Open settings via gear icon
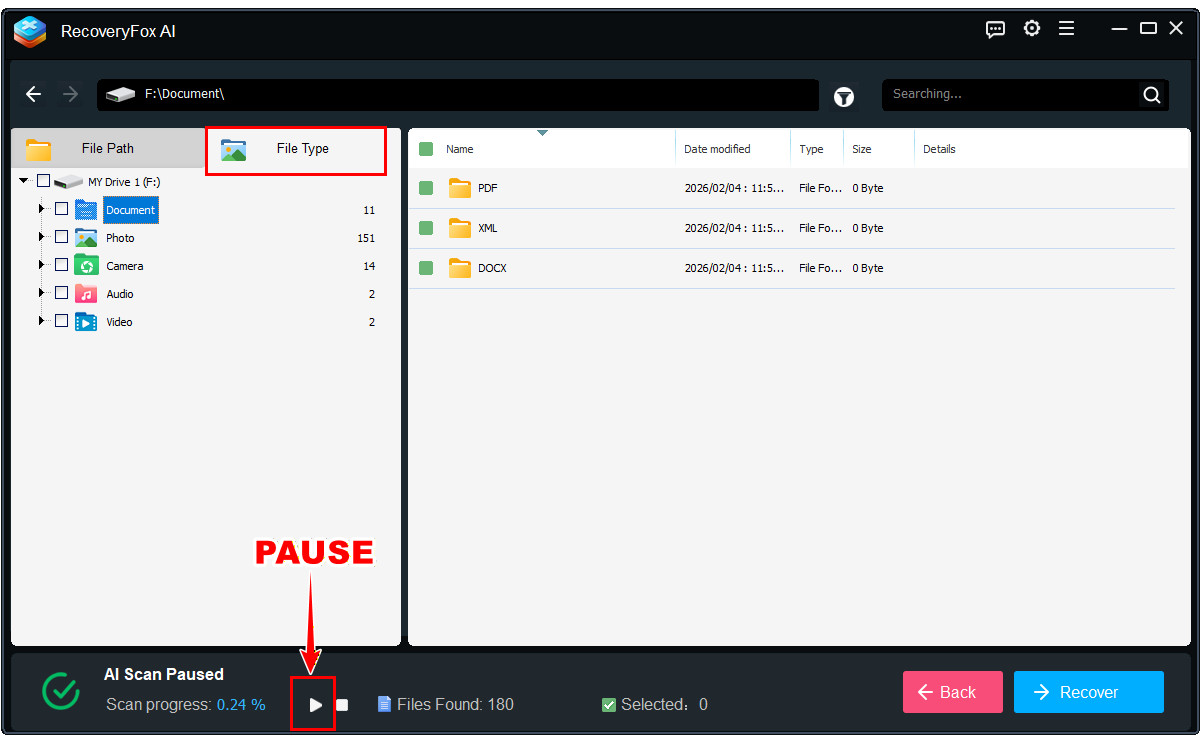Image resolution: width=1200 pixels, height=750 pixels. click(x=1032, y=28)
